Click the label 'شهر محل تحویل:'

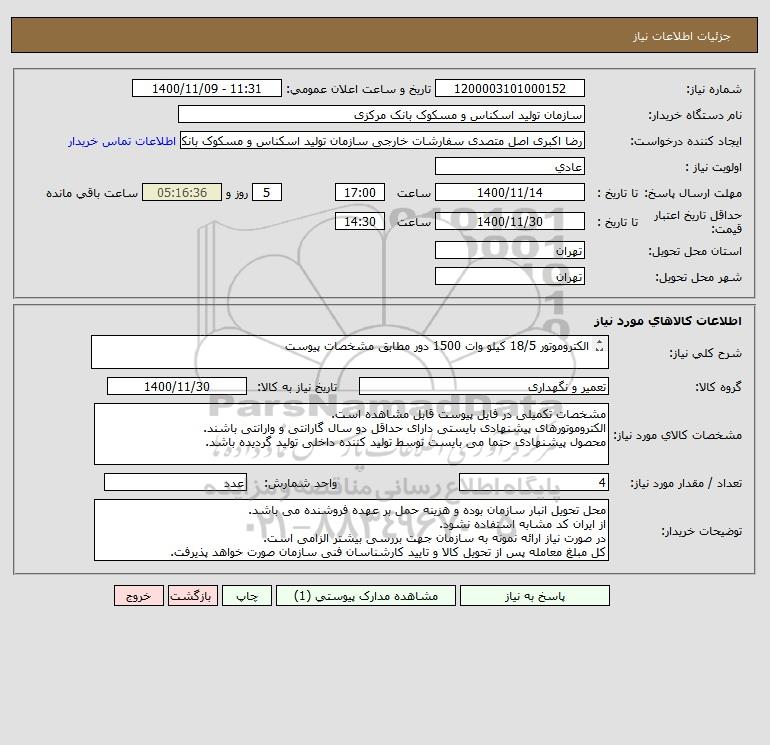[x=698, y=277]
